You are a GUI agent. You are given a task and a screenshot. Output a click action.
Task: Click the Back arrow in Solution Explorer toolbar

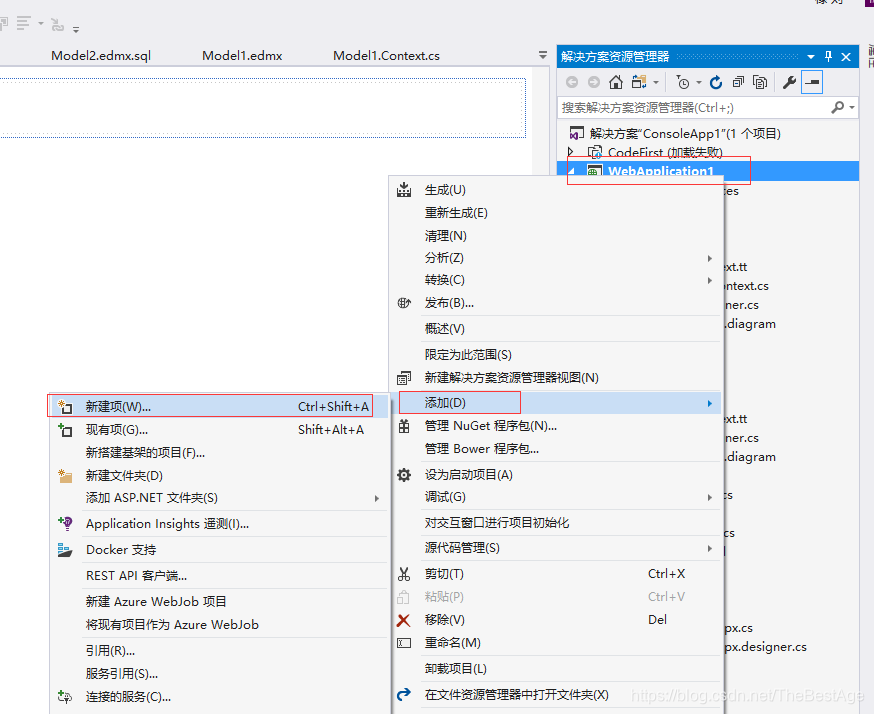click(572, 82)
